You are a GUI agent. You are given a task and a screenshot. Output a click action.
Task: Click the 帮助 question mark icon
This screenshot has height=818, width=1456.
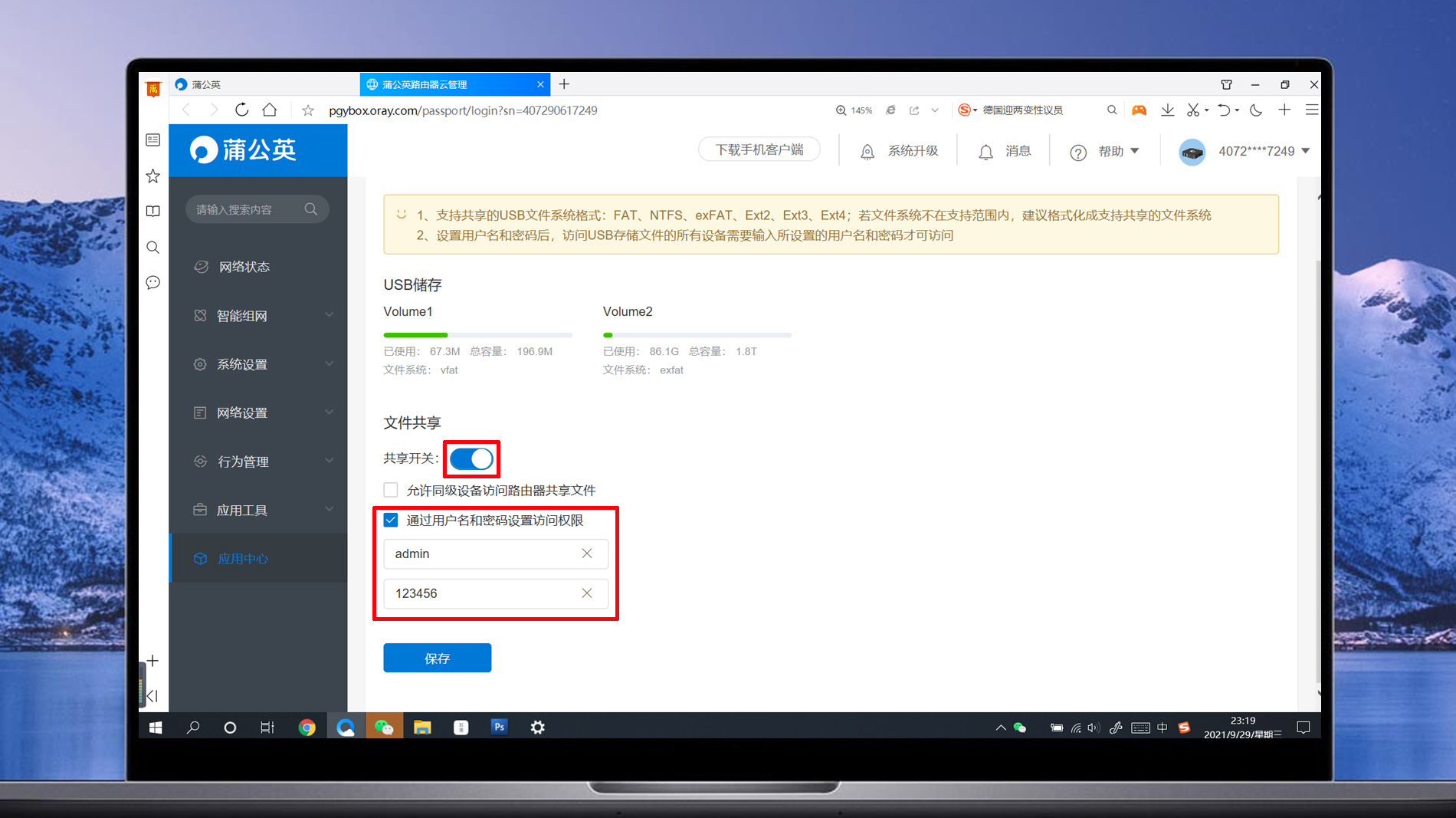(x=1077, y=151)
